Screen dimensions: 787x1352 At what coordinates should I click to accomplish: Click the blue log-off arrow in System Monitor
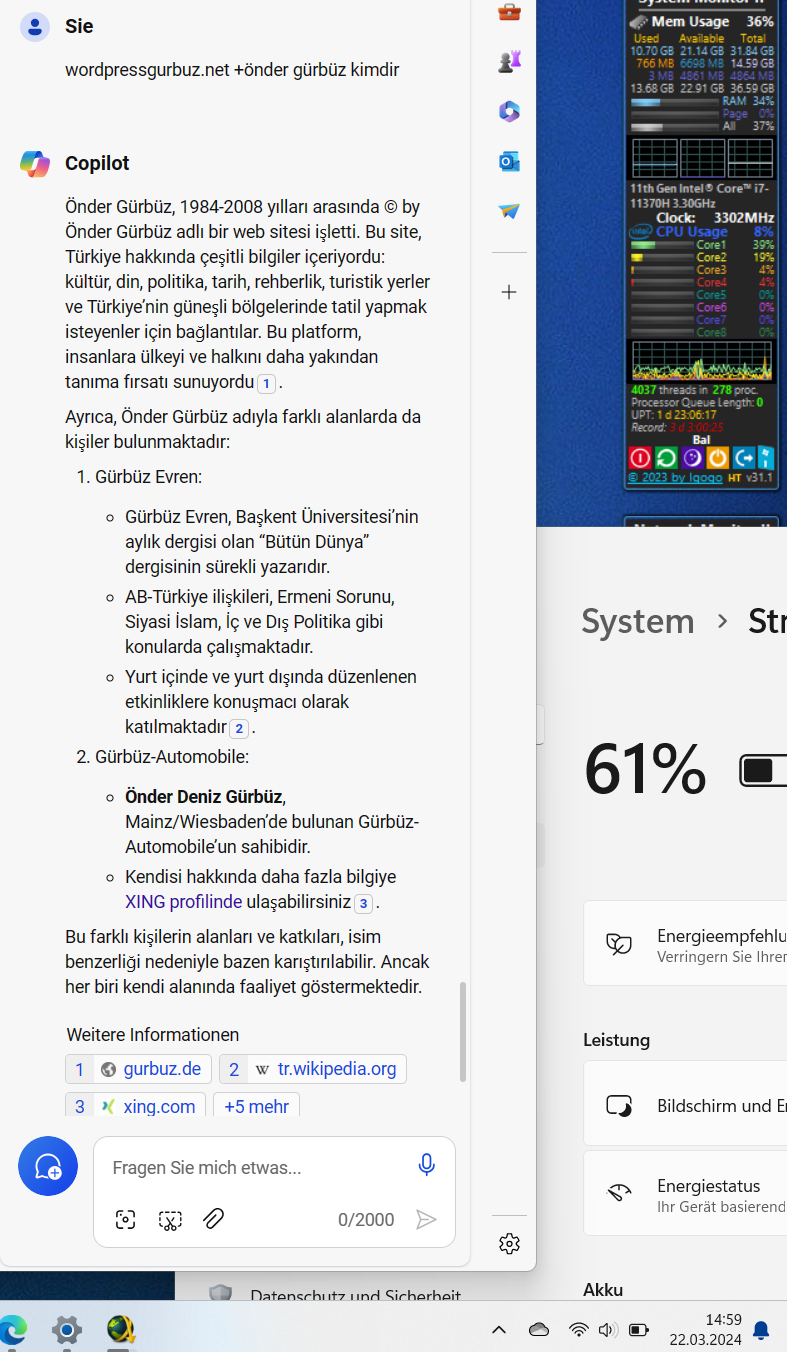point(744,458)
